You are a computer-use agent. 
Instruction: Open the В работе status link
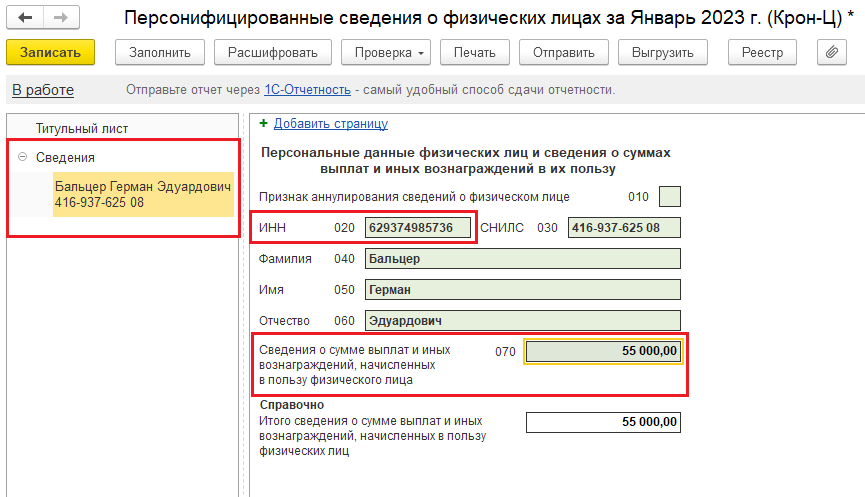(43, 90)
